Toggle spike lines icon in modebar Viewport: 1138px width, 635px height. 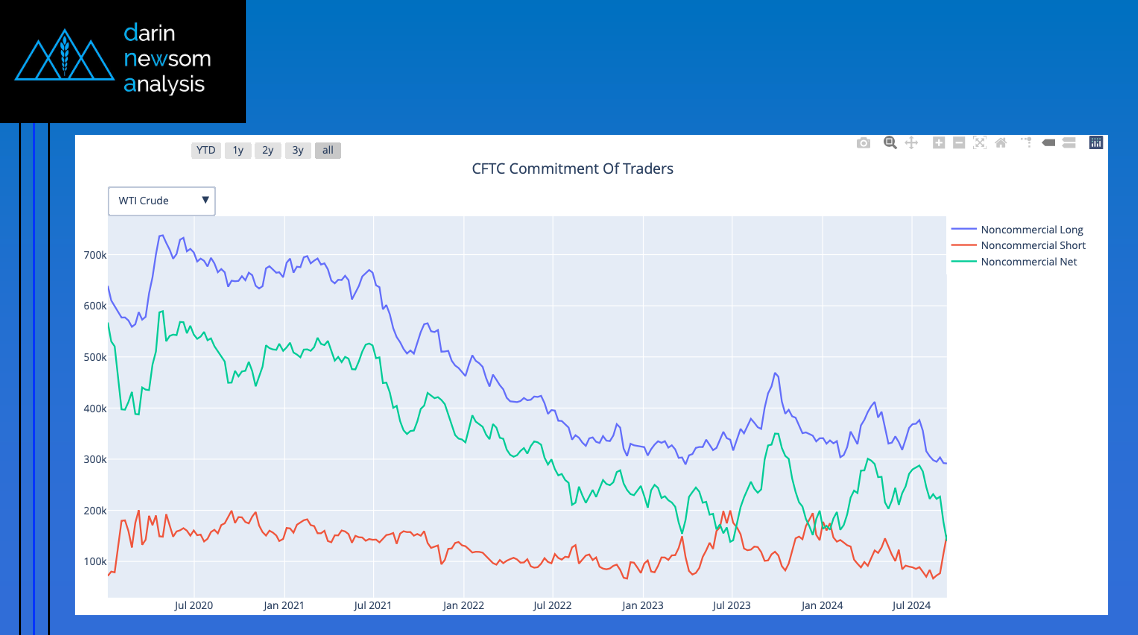click(x=1026, y=143)
